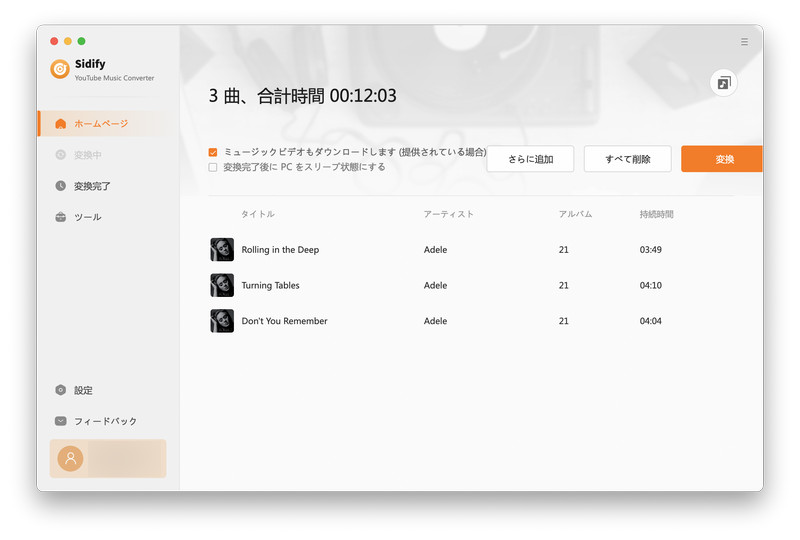Minimize the window with the yellow button
Viewport: 800px width, 540px height.
coord(68,41)
